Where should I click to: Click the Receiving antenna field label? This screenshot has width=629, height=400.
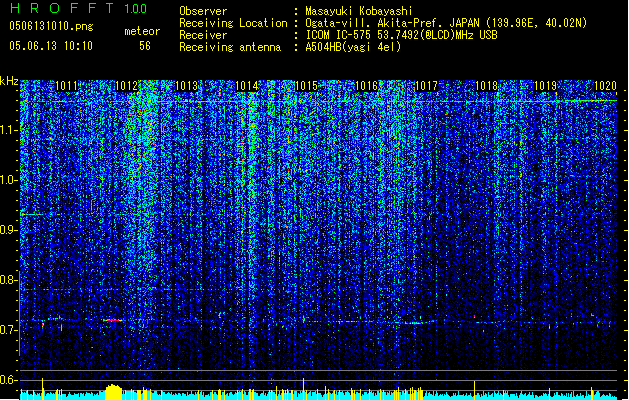pos(230,47)
